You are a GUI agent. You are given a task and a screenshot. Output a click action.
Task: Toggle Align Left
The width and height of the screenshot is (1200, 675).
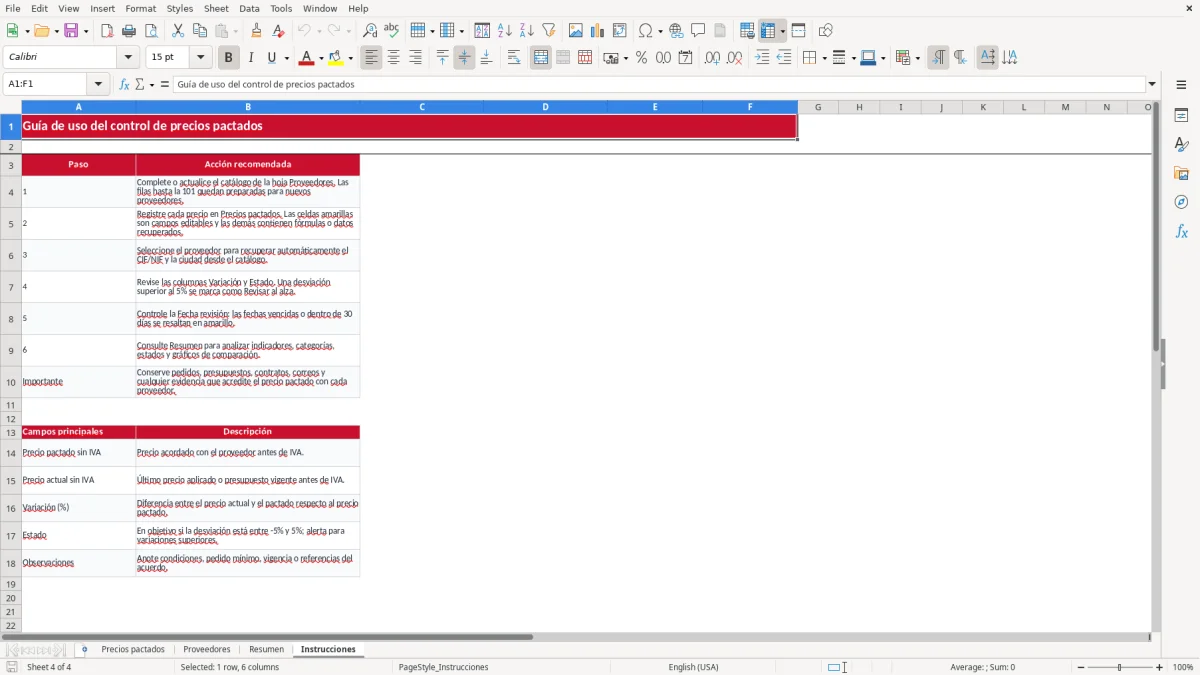click(x=372, y=58)
